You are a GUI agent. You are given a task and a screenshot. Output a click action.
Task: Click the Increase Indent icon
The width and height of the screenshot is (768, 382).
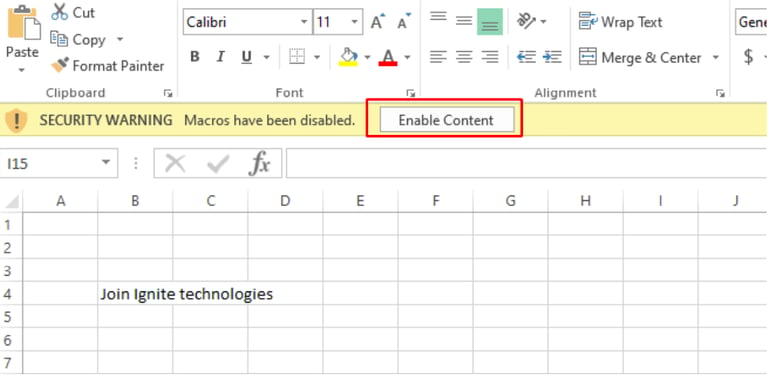(x=552, y=57)
